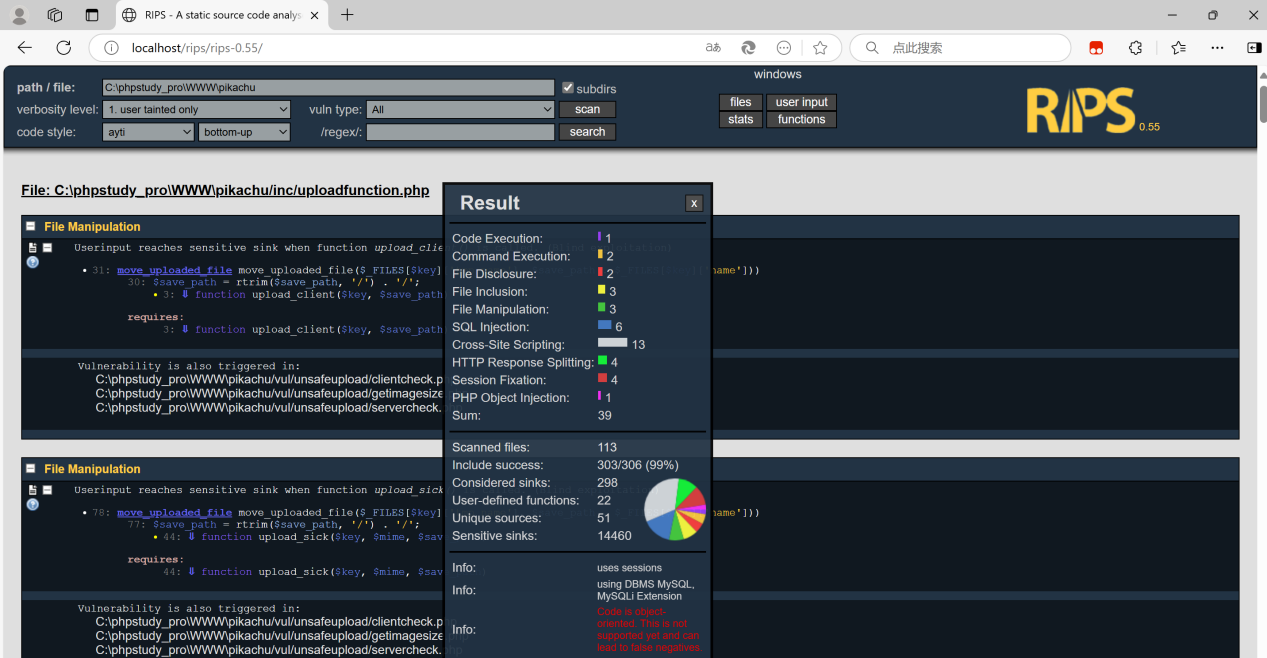
Task: Click the search button next to regex
Action: [x=588, y=132]
